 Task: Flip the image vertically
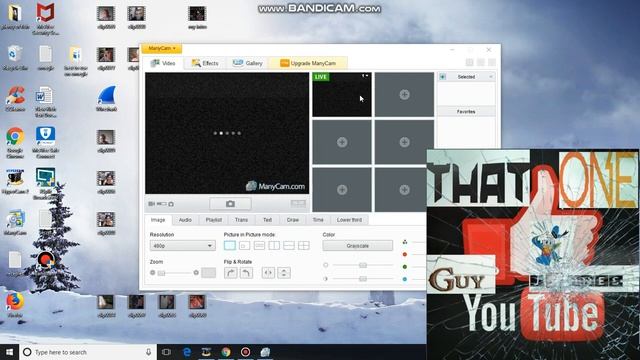coord(284,273)
